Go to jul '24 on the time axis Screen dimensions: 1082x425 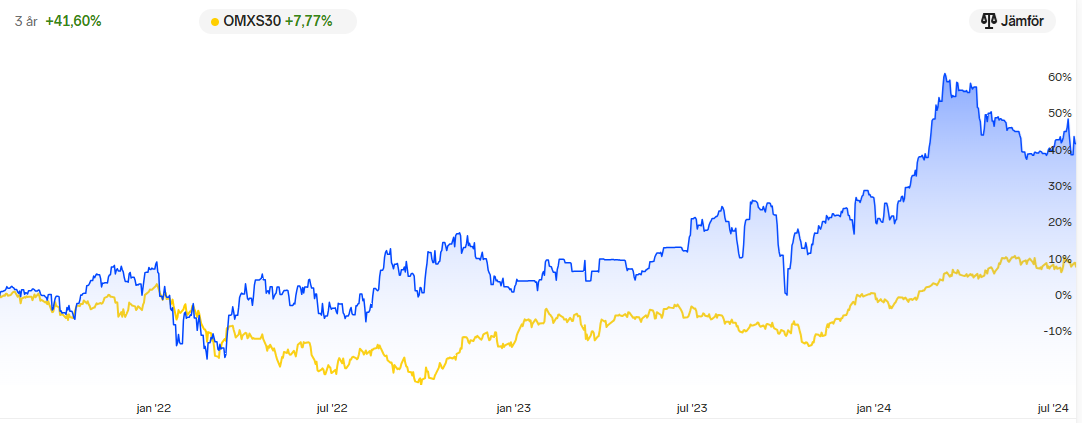tap(1054, 408)
